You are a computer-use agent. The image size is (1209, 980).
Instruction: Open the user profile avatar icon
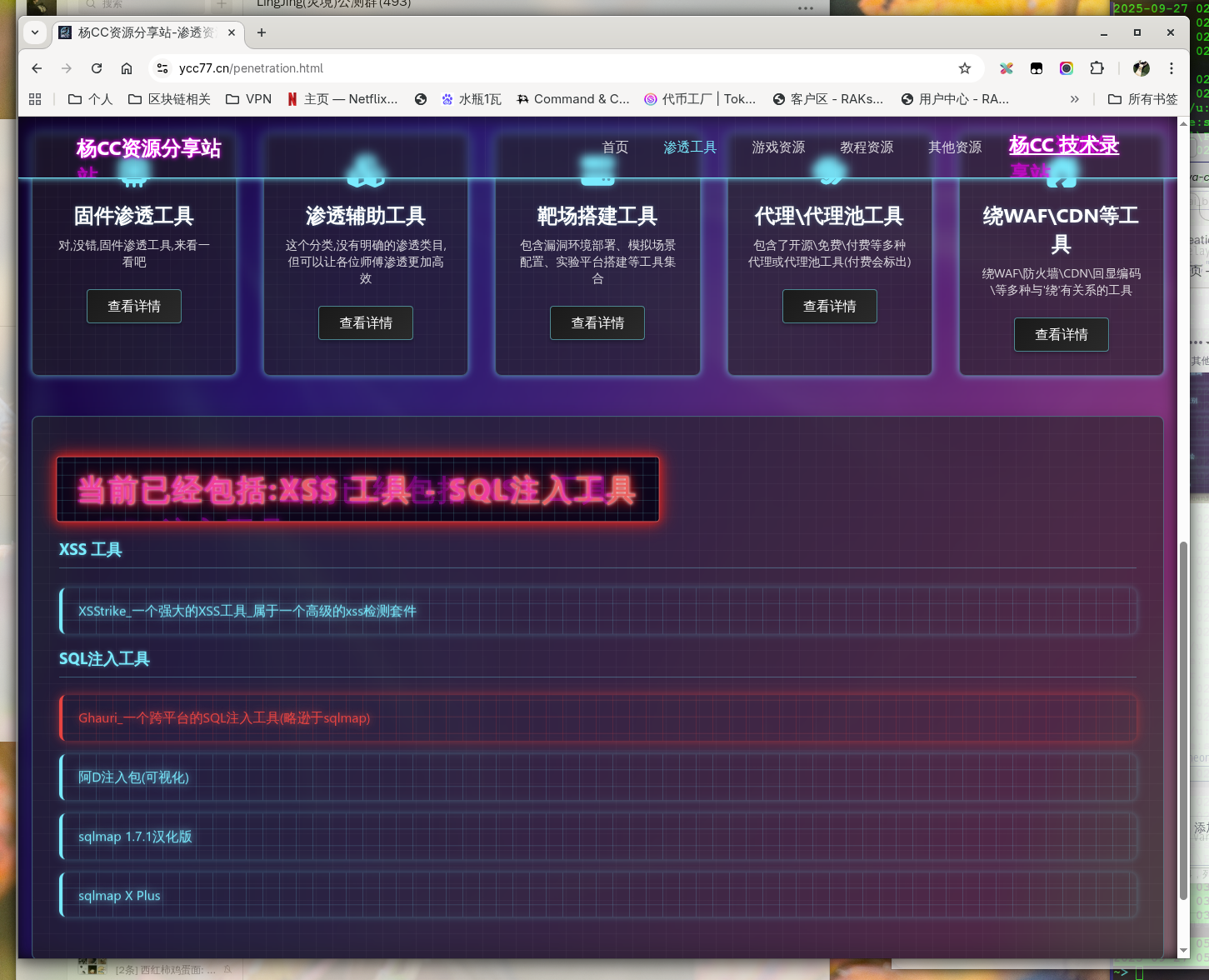1142,68
